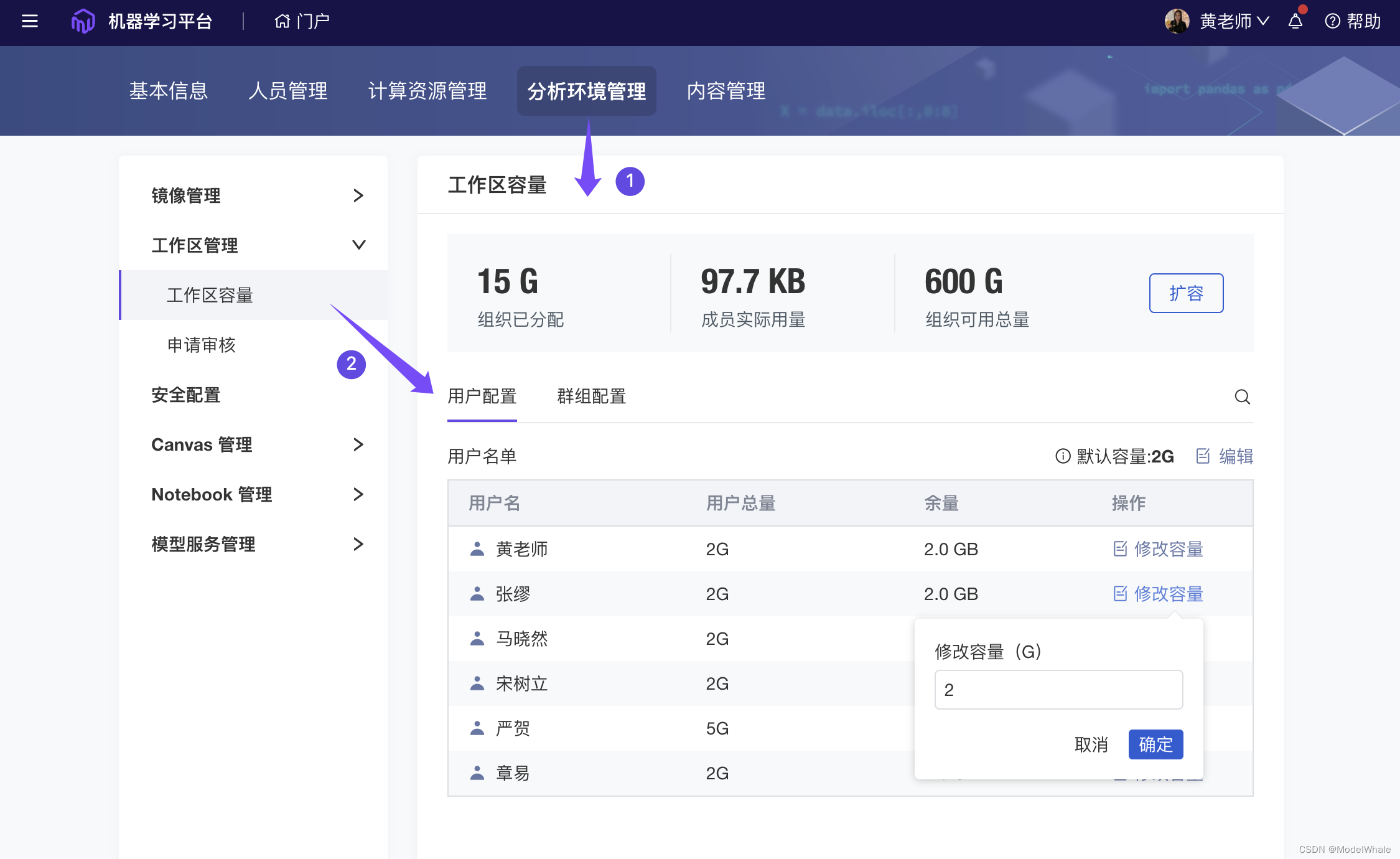This screenshot has width=1400, height=859.
Task: Click the search magnifier in the user list
Action: click(1242, 397)
